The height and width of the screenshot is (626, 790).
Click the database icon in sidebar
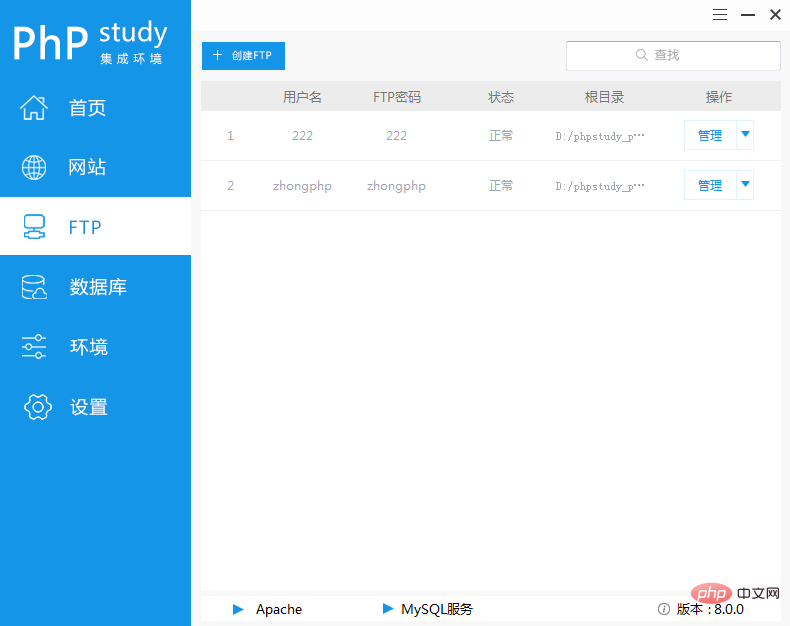(34, 288)
